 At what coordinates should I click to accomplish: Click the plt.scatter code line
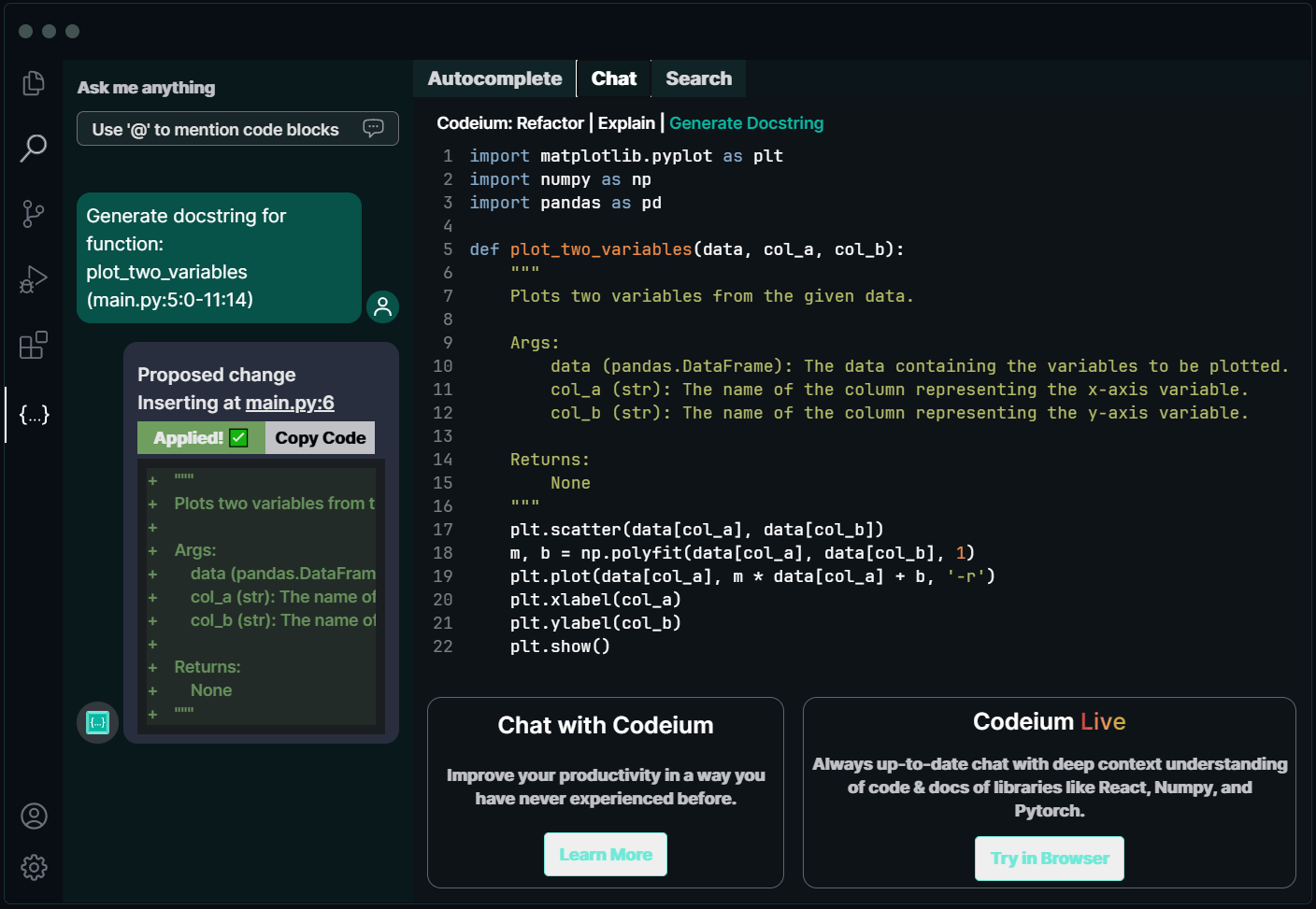tap(696, 530)
